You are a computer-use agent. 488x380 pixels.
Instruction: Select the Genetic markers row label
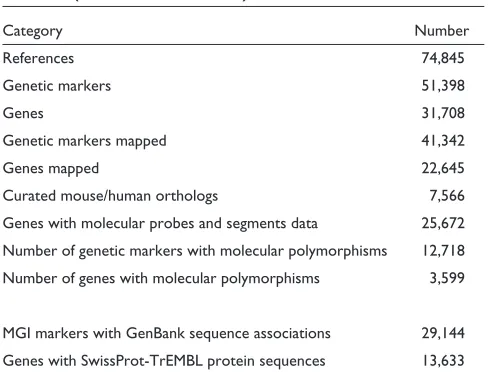click(x=57, y=86)
